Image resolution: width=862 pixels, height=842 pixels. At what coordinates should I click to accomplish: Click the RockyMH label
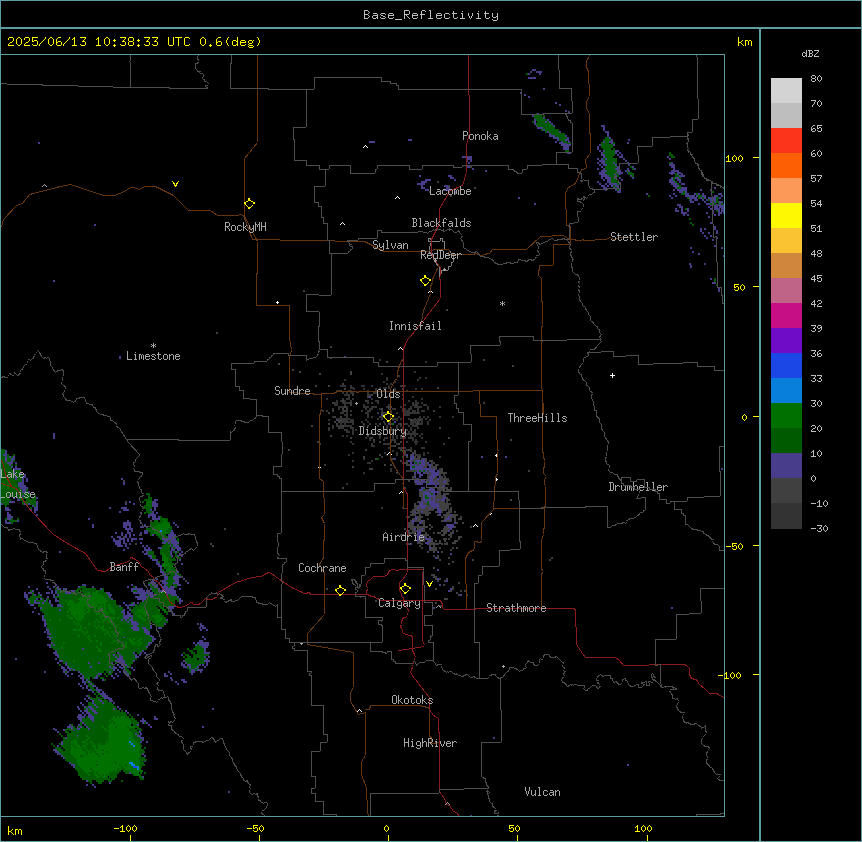point(245,227)
